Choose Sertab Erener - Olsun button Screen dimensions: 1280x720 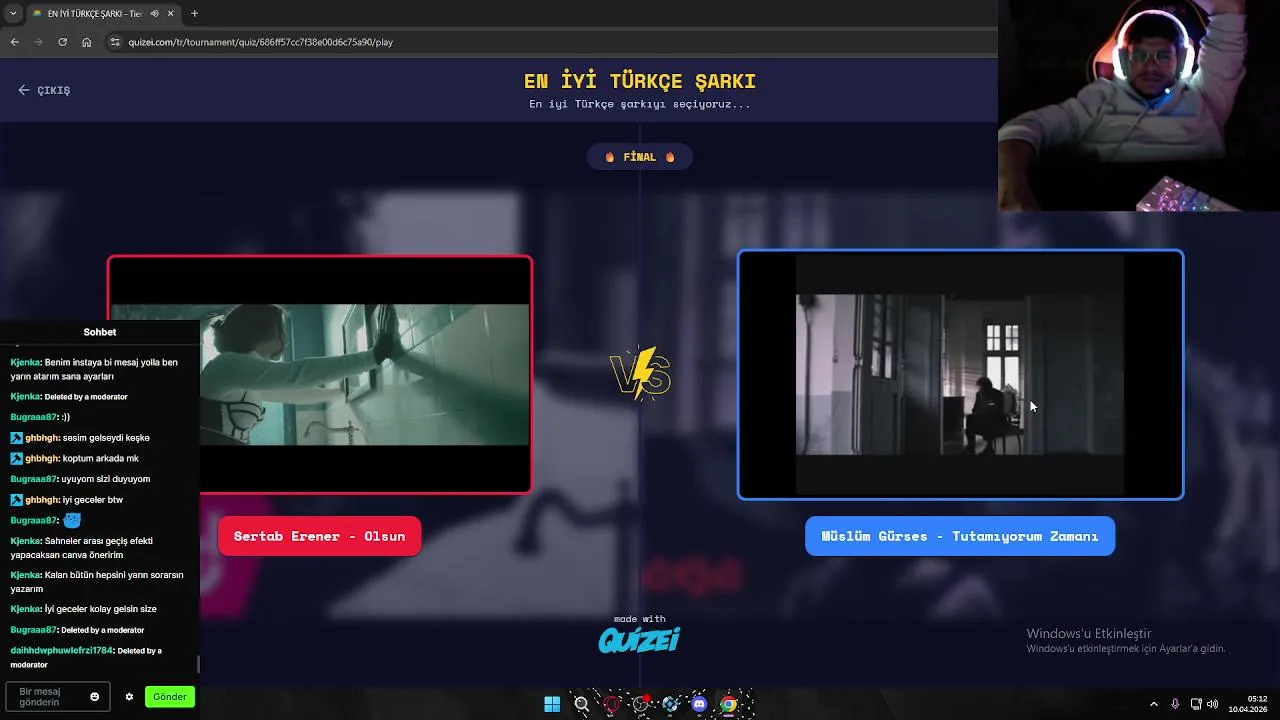pos(319,536)
